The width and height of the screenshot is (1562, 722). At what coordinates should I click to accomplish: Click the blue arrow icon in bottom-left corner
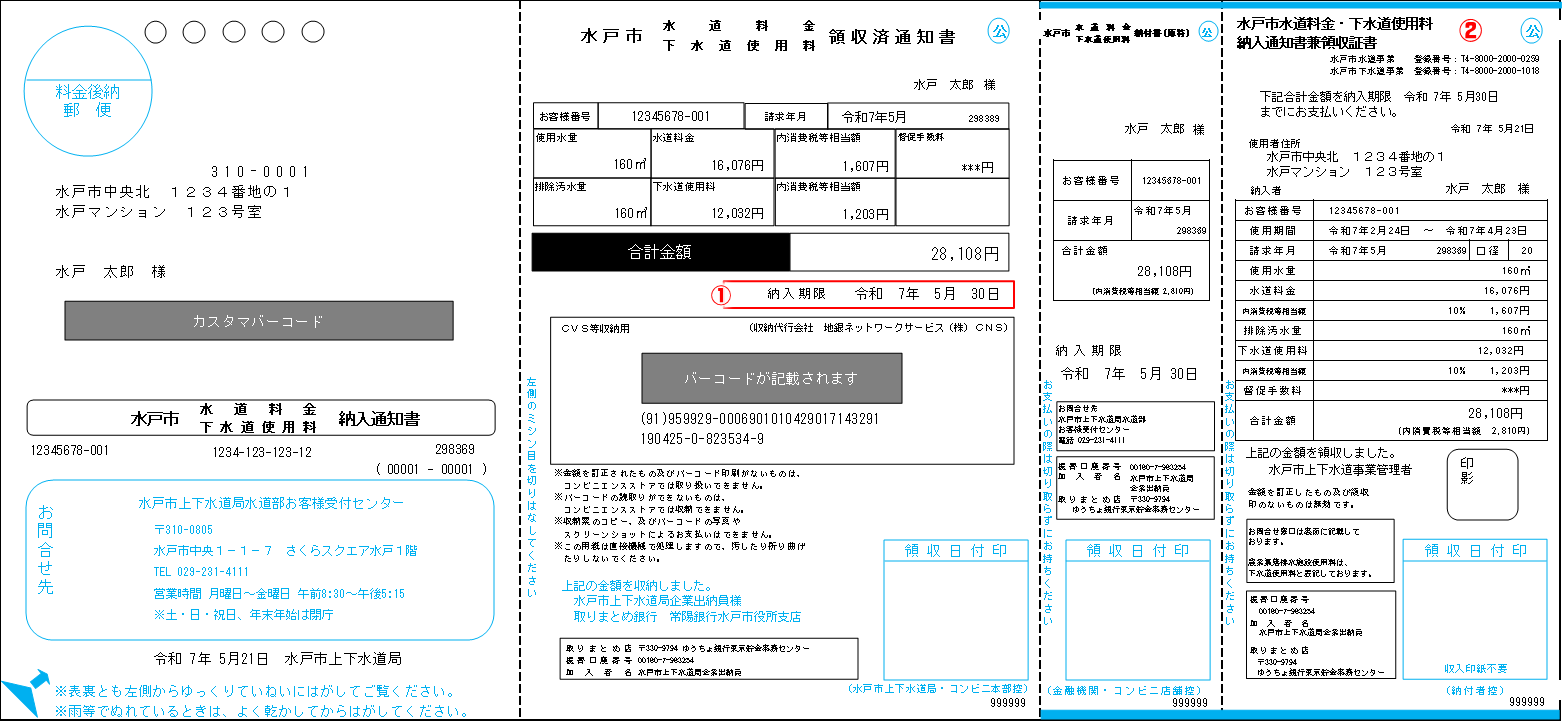click(x=22, y=692)
